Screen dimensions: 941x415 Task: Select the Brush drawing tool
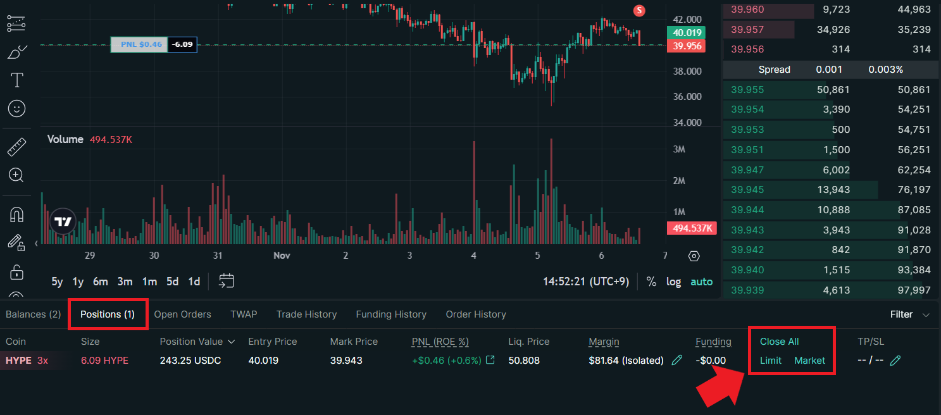(17, 52)
